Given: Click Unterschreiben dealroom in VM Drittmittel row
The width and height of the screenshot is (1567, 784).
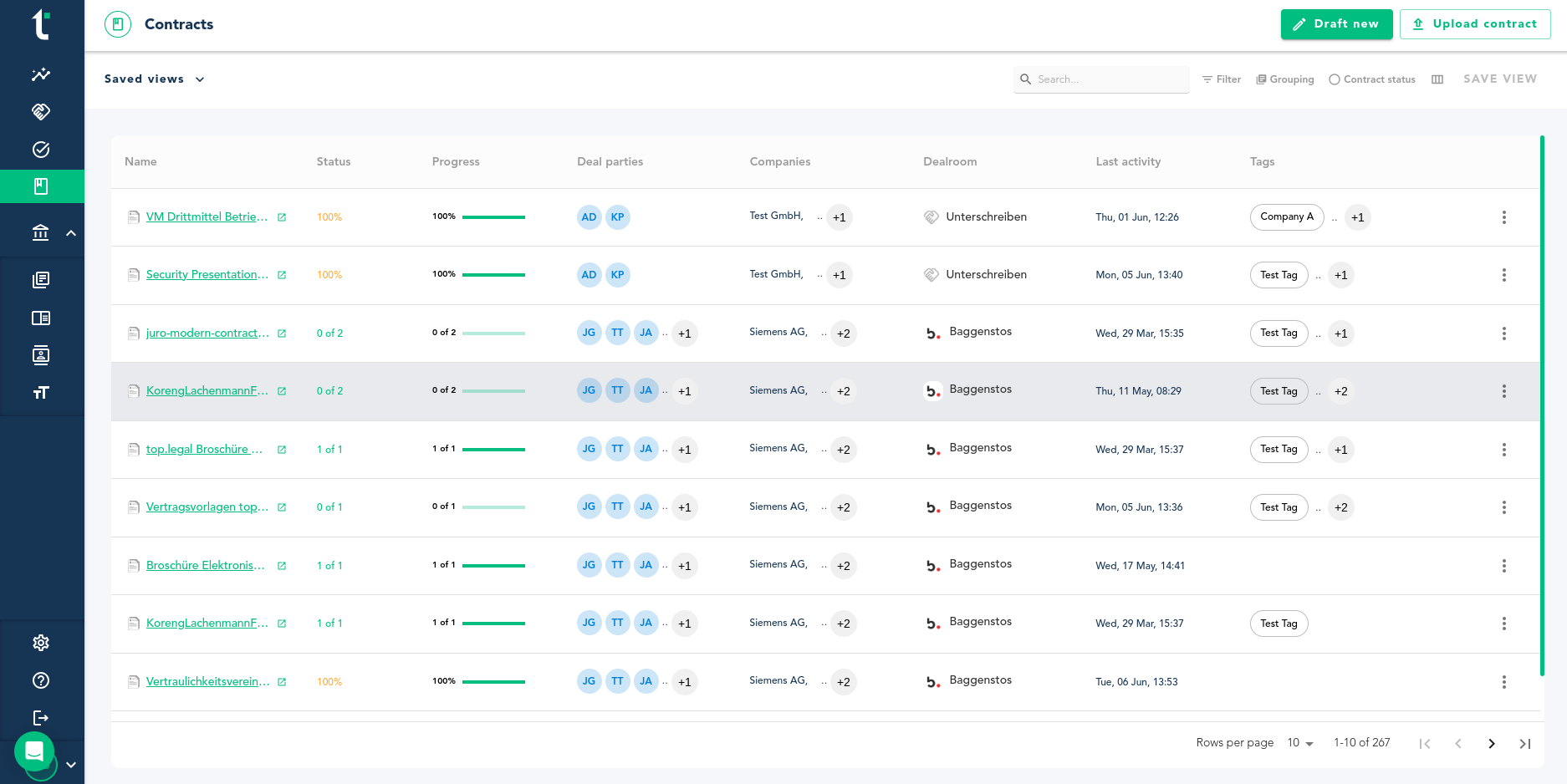Looking at the screenshot, I should tap(975, 216).
